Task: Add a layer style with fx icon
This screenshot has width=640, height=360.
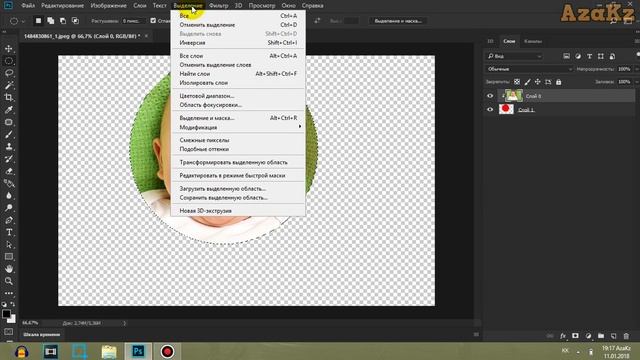Action: (563, 336)
